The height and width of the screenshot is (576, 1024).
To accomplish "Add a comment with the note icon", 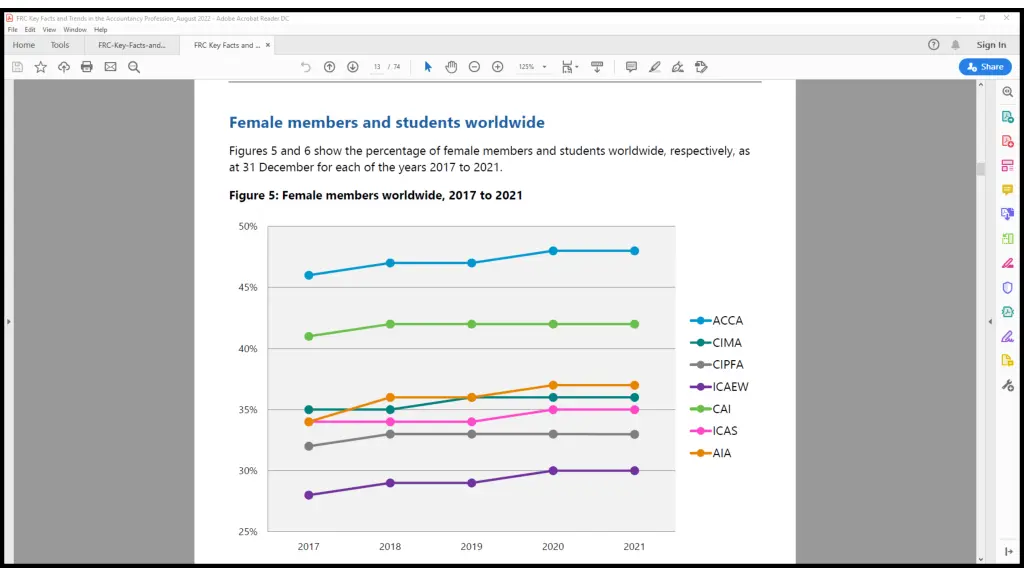I will (x=631, y=67).
